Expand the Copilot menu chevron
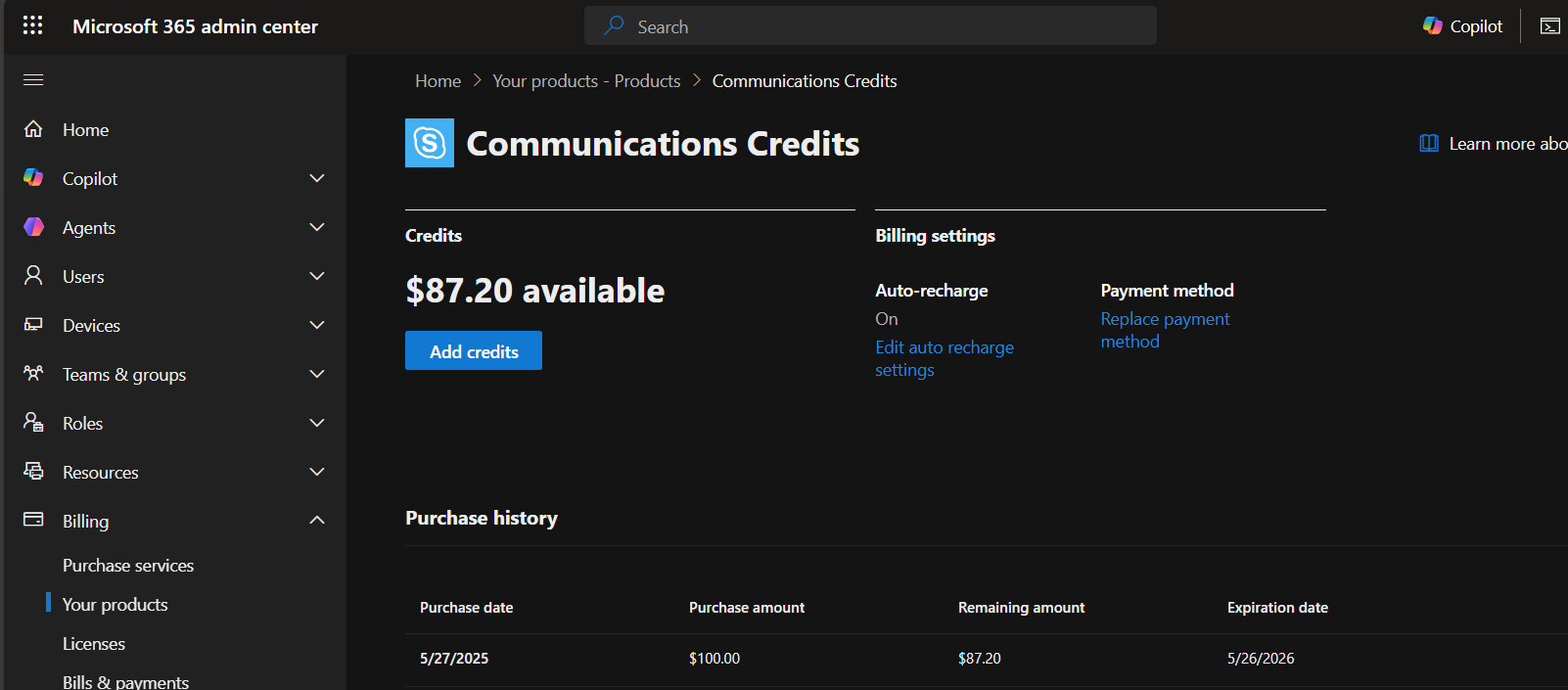 coord(317,178)
